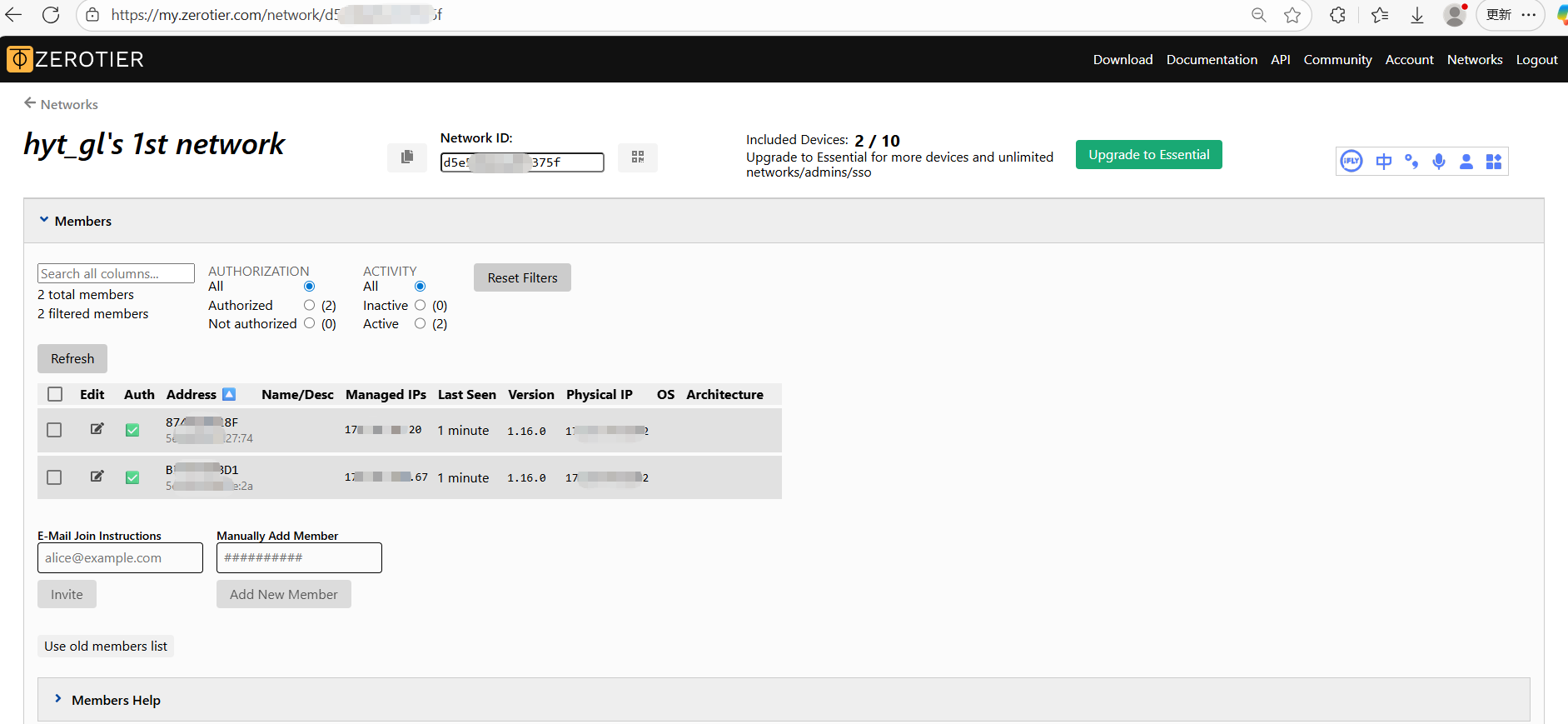Open the Account page
This screenshot has height=724, width=1568.
1409,60
